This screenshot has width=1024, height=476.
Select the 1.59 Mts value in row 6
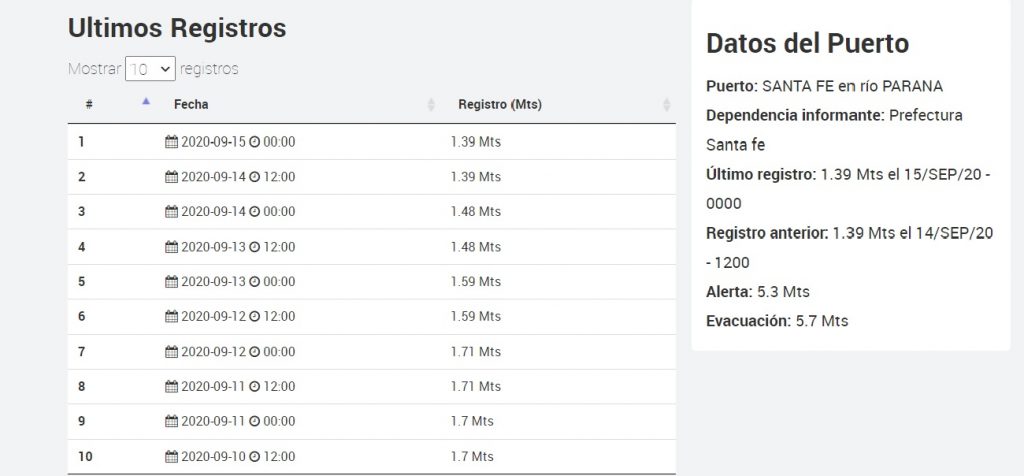coord(476,317)
